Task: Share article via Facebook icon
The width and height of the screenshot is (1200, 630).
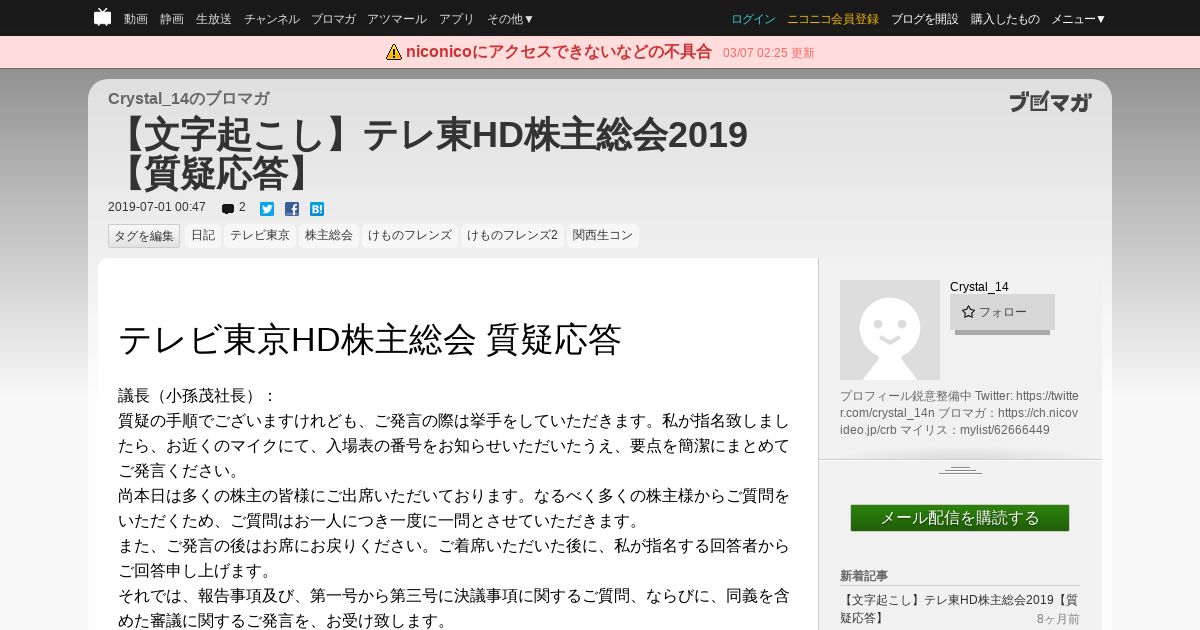Action: coord(292,209)
